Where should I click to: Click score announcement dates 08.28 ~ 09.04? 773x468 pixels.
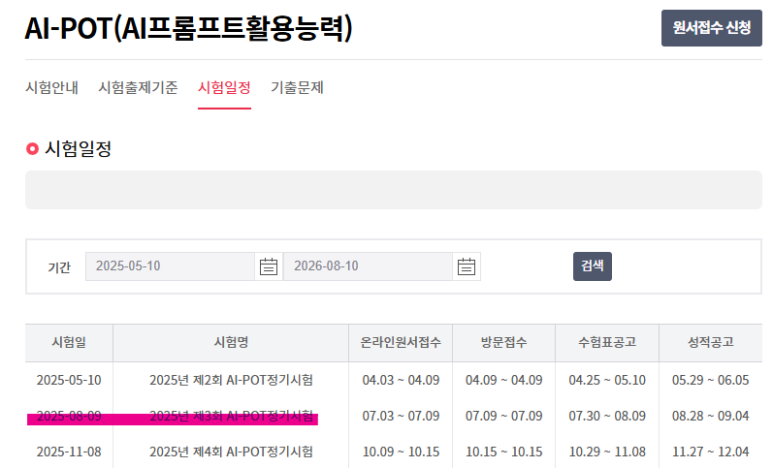click(x=710, y=416)
